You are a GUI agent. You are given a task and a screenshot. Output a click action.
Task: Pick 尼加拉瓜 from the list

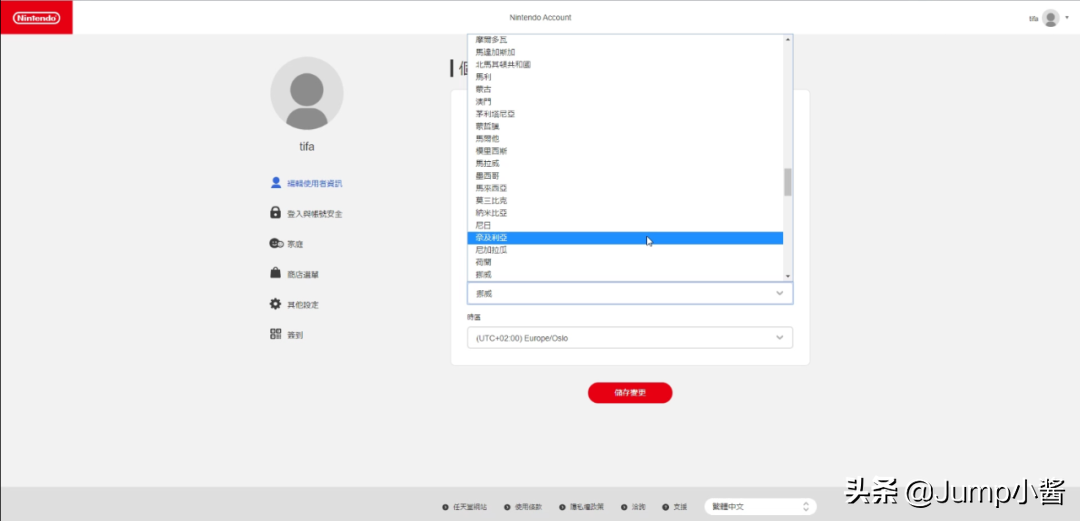pyautogui.click(x=625, y=250)
